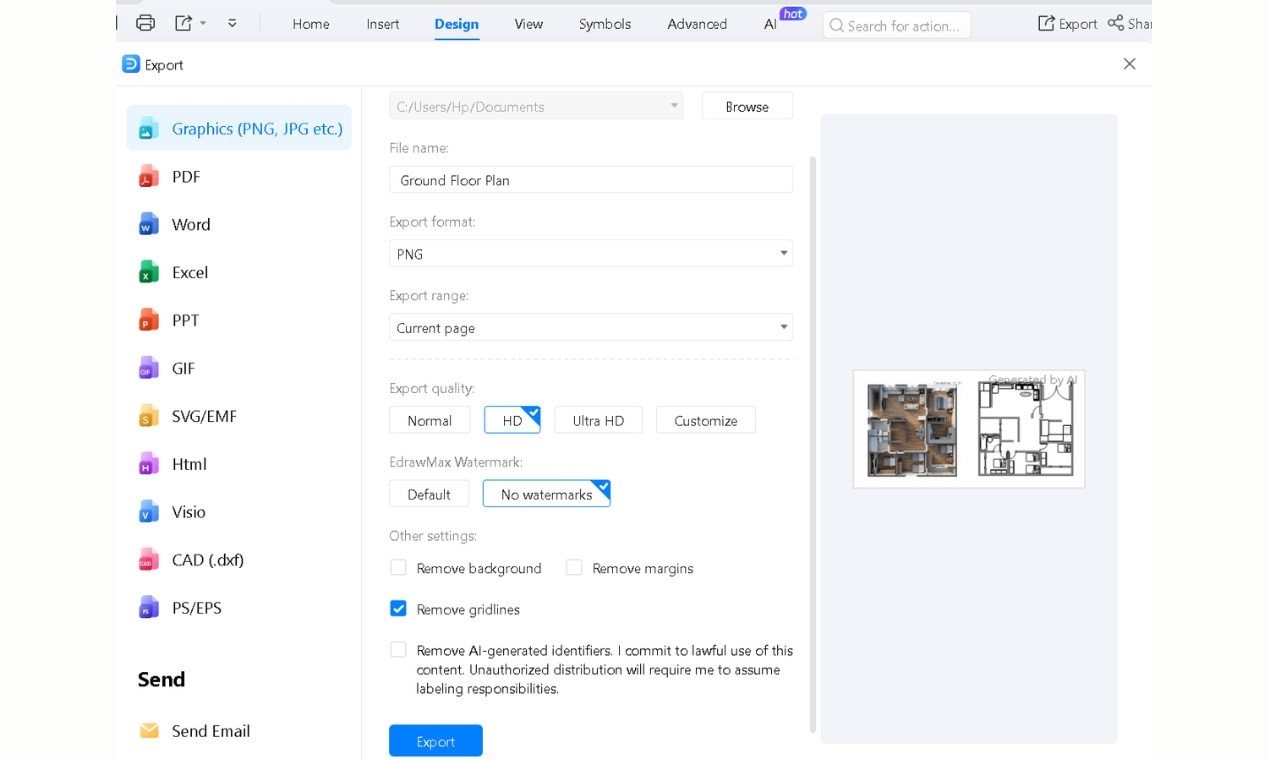Select Ultra HD export quality
The height and width of the screenshot is (760, 1268).
[x=598, y=420]
